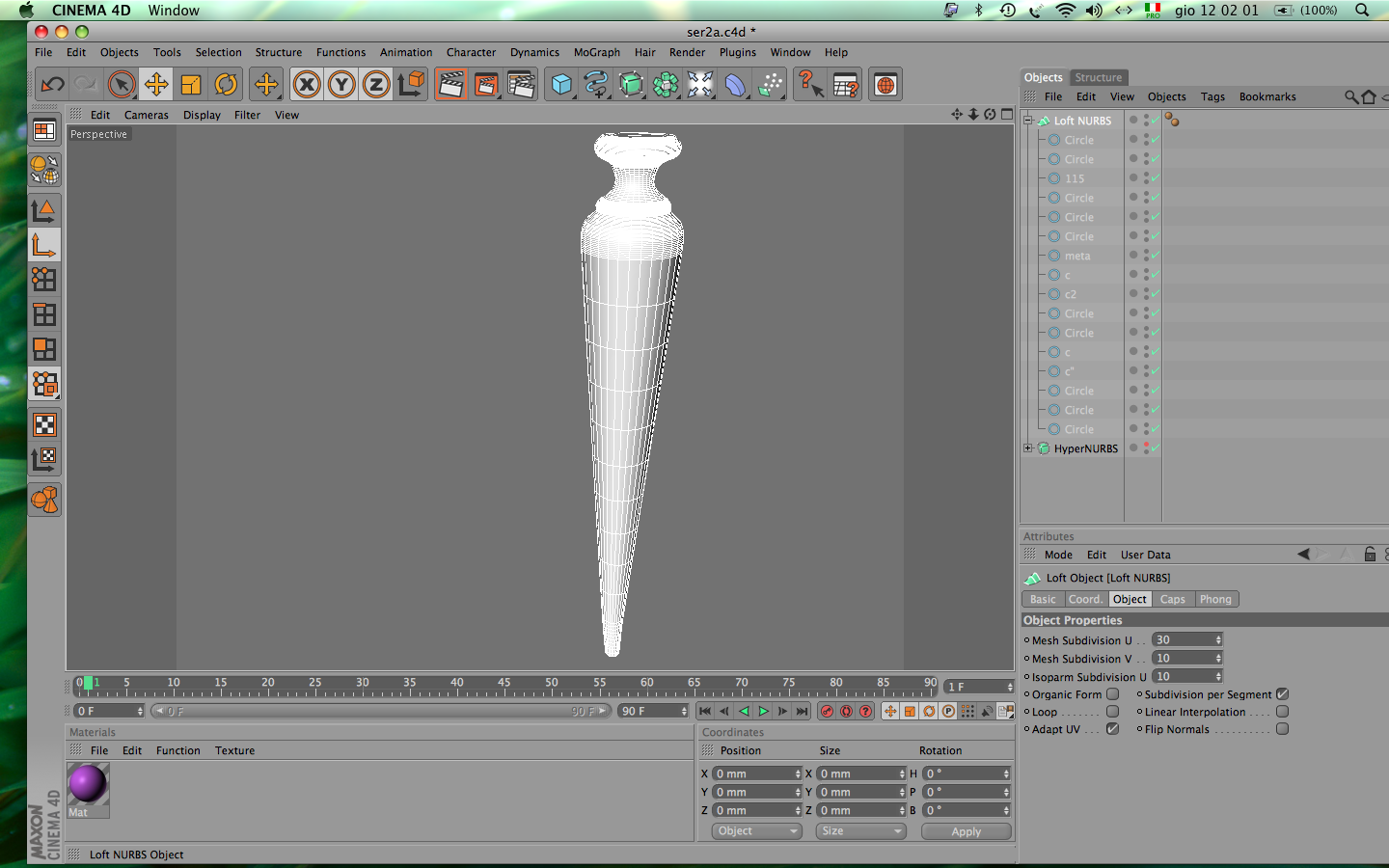Switch to the Model tool

click(44, 210)
